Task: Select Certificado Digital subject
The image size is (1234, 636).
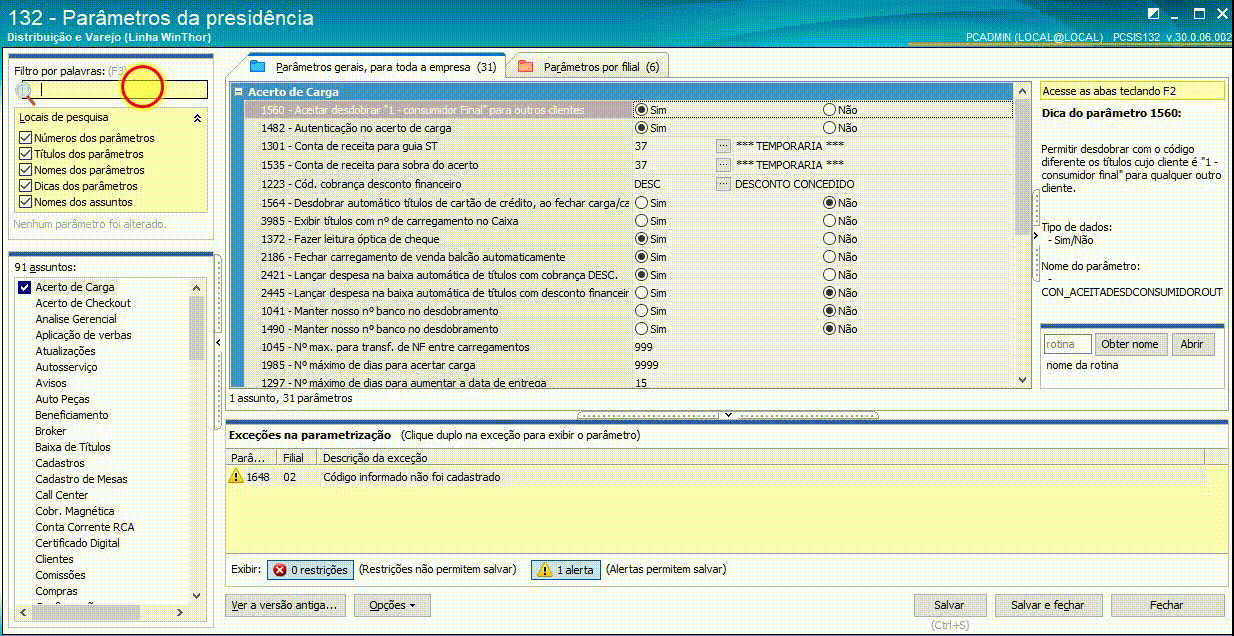Action: click(77, 543)
